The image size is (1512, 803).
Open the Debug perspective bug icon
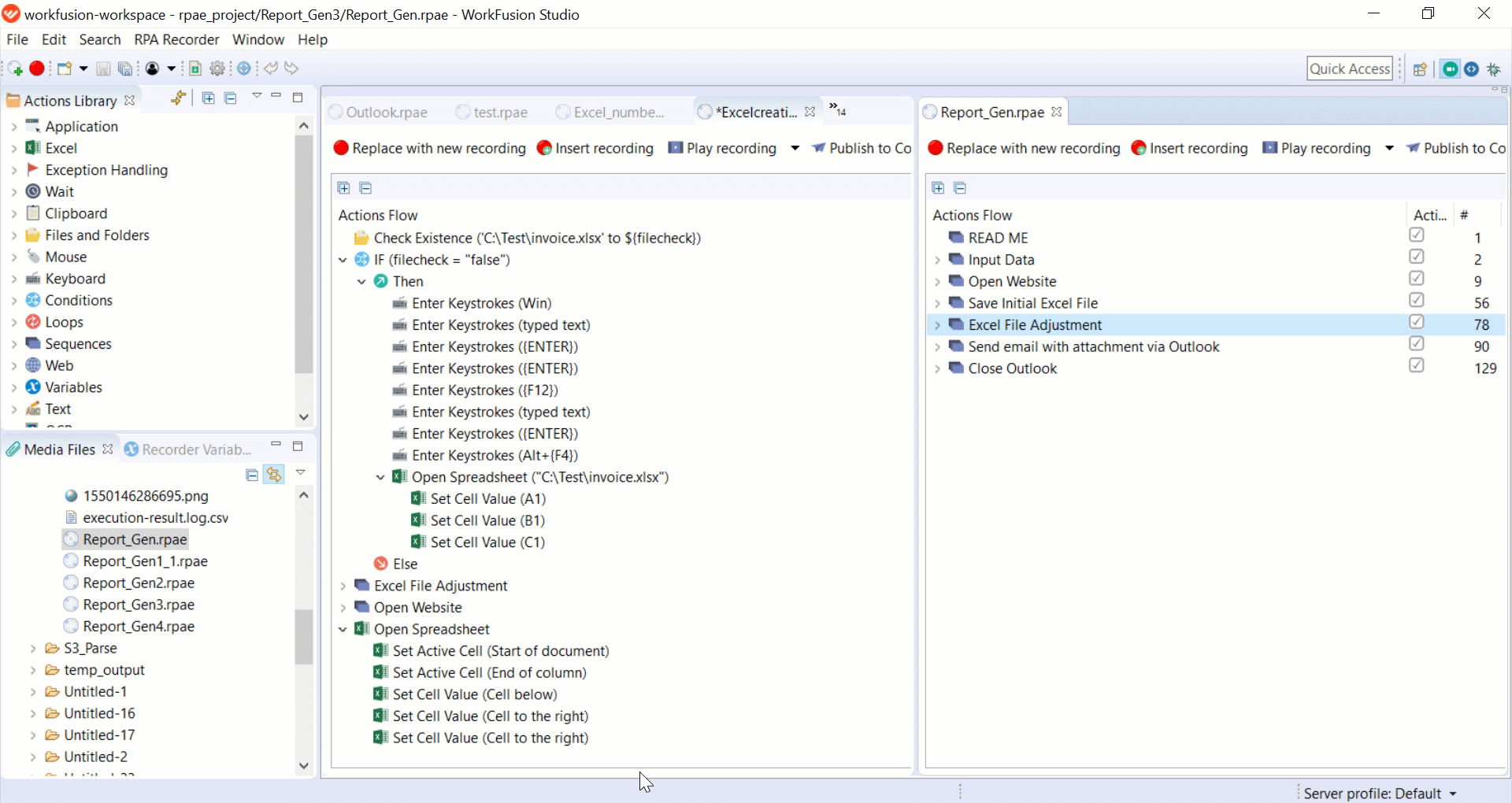click(x=1494, y=69)
